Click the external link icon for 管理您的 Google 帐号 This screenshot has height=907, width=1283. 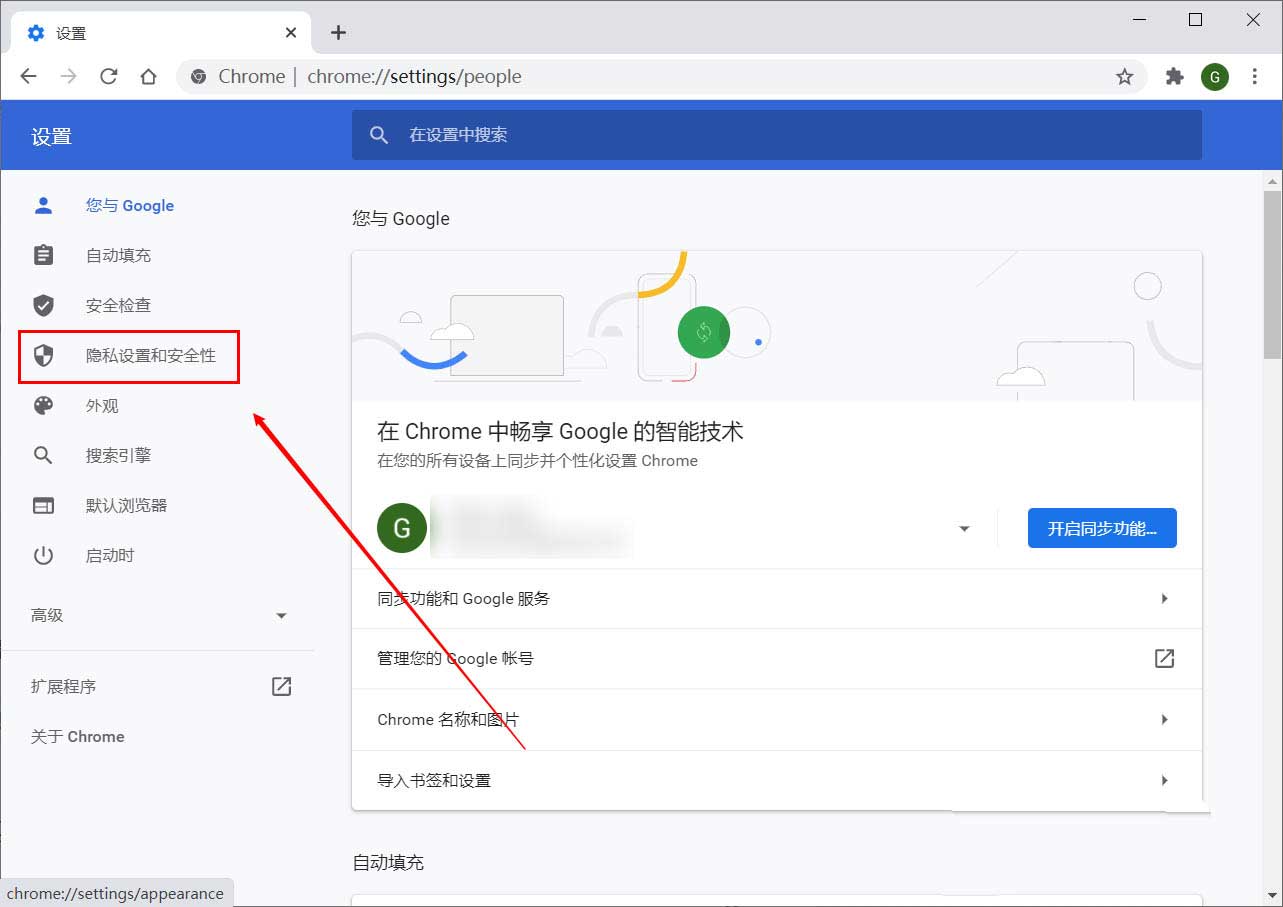[x=1164, y=658]
